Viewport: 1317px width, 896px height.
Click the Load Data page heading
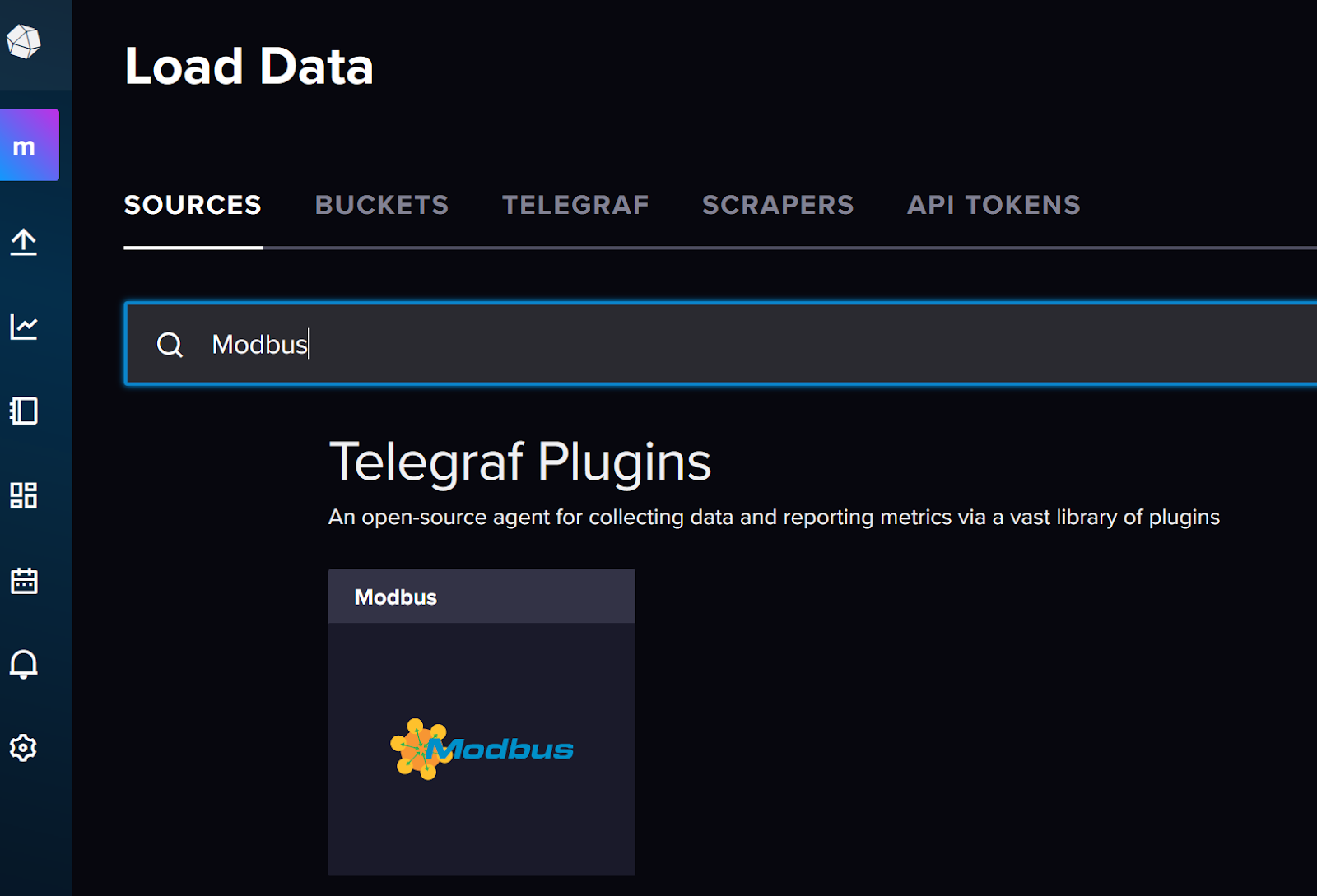point(249,67)
